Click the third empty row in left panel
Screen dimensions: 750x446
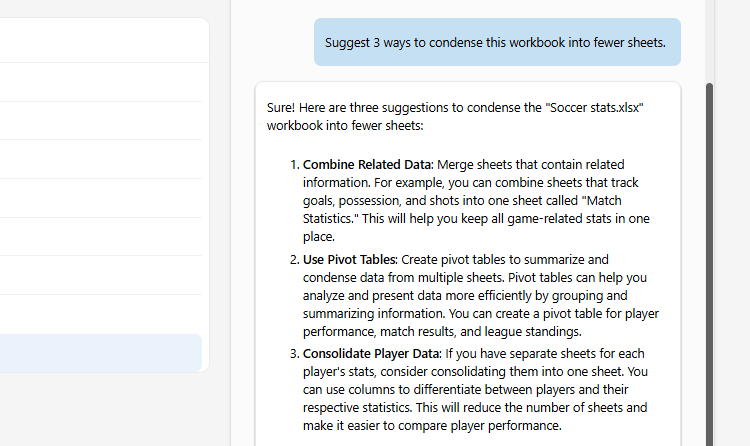click(x=100, y=159)
